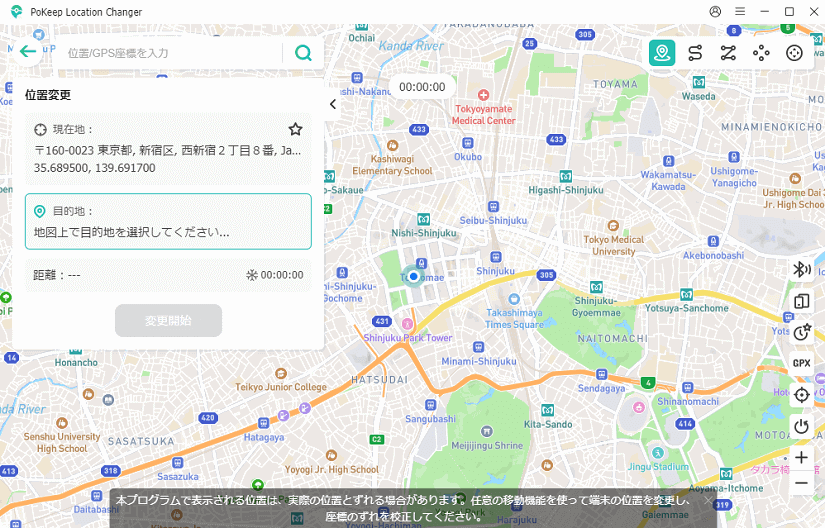Click the Tokyoyamate Medical Center map label
825x528 pixels.
[484, 115]
